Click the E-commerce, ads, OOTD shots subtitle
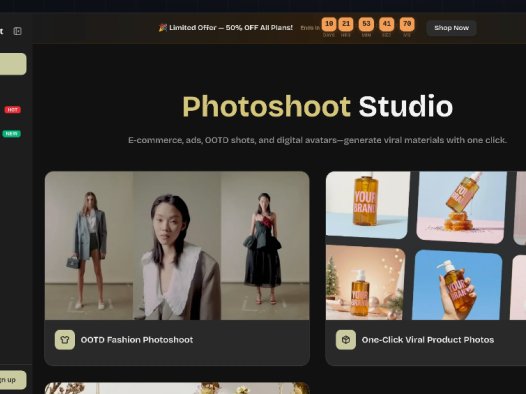The image size is (526, 394). point(317,140)
